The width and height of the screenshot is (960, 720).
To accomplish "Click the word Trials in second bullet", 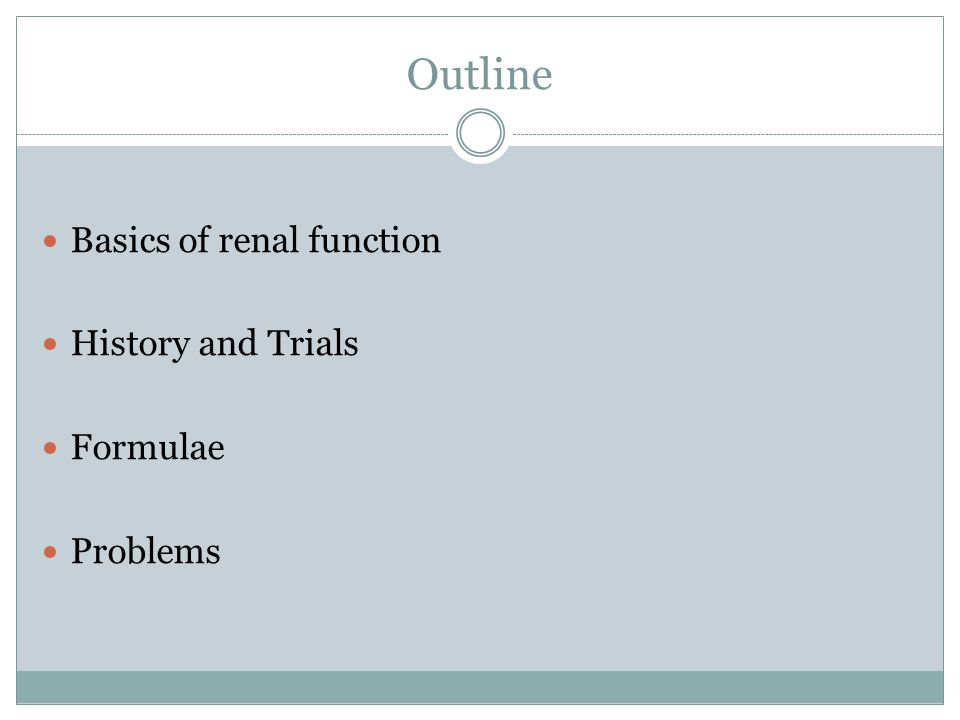I will [x=312, y=343].
